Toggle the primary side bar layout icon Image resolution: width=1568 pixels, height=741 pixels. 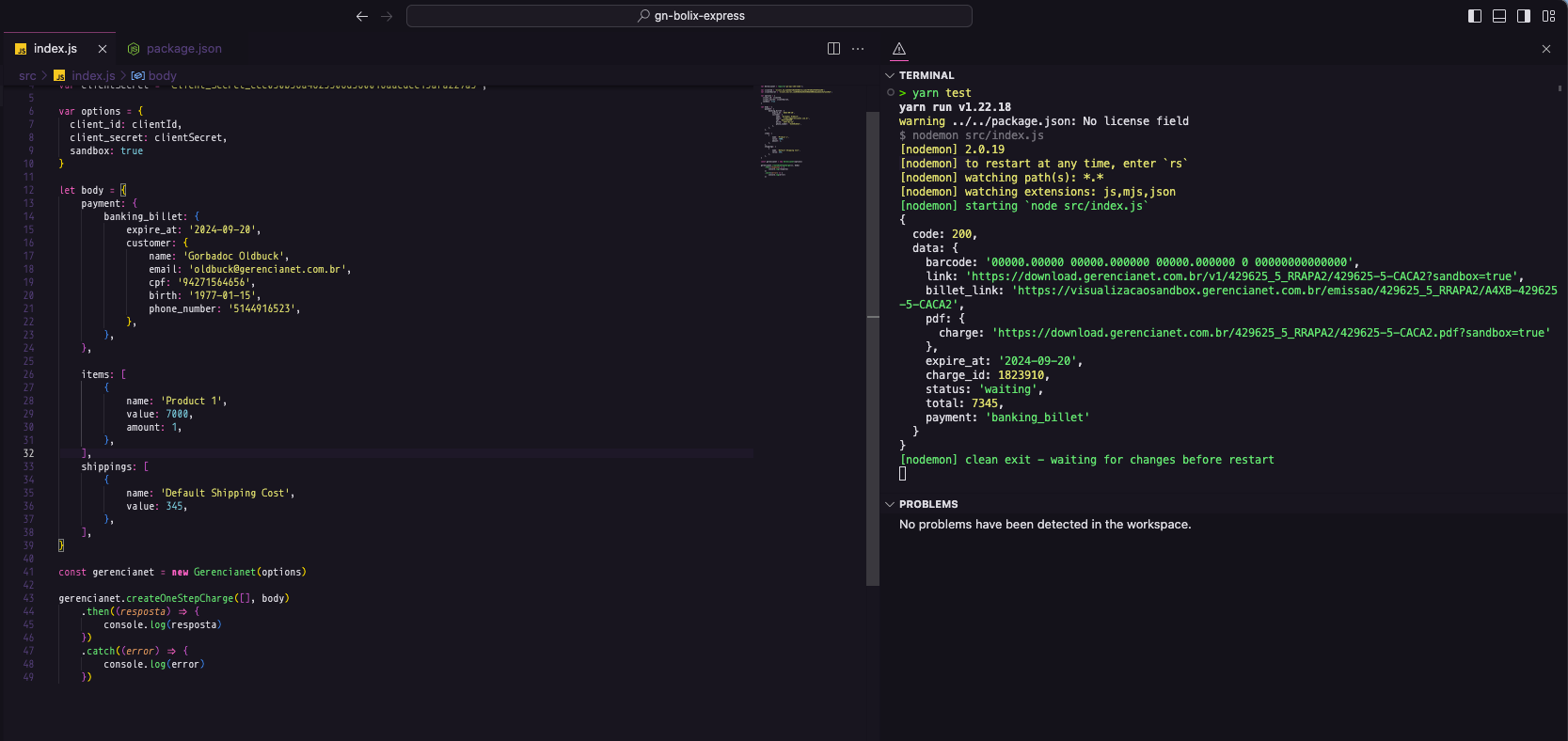click(1475, 16)
